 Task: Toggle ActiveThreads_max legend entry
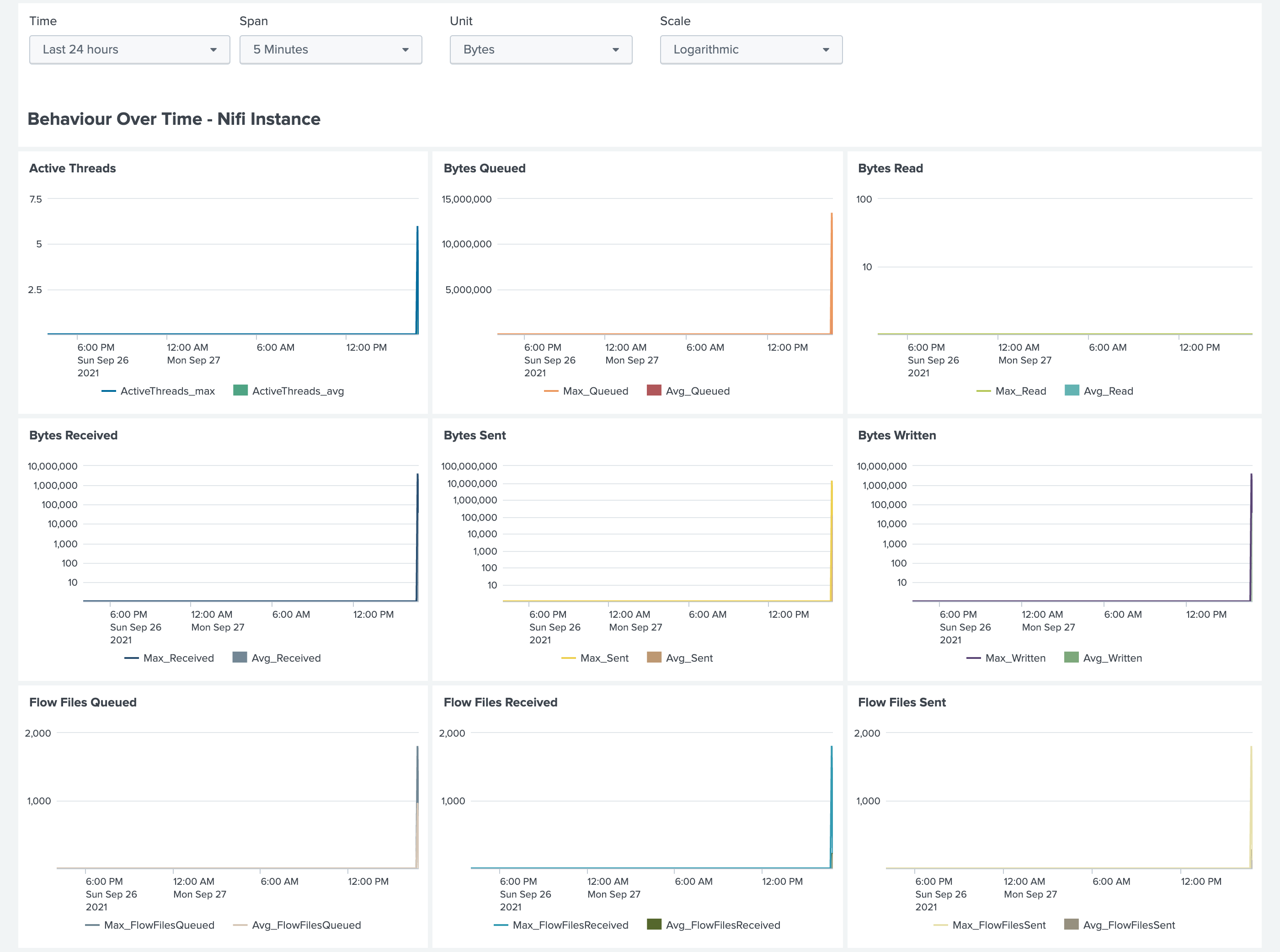(159, 390)
